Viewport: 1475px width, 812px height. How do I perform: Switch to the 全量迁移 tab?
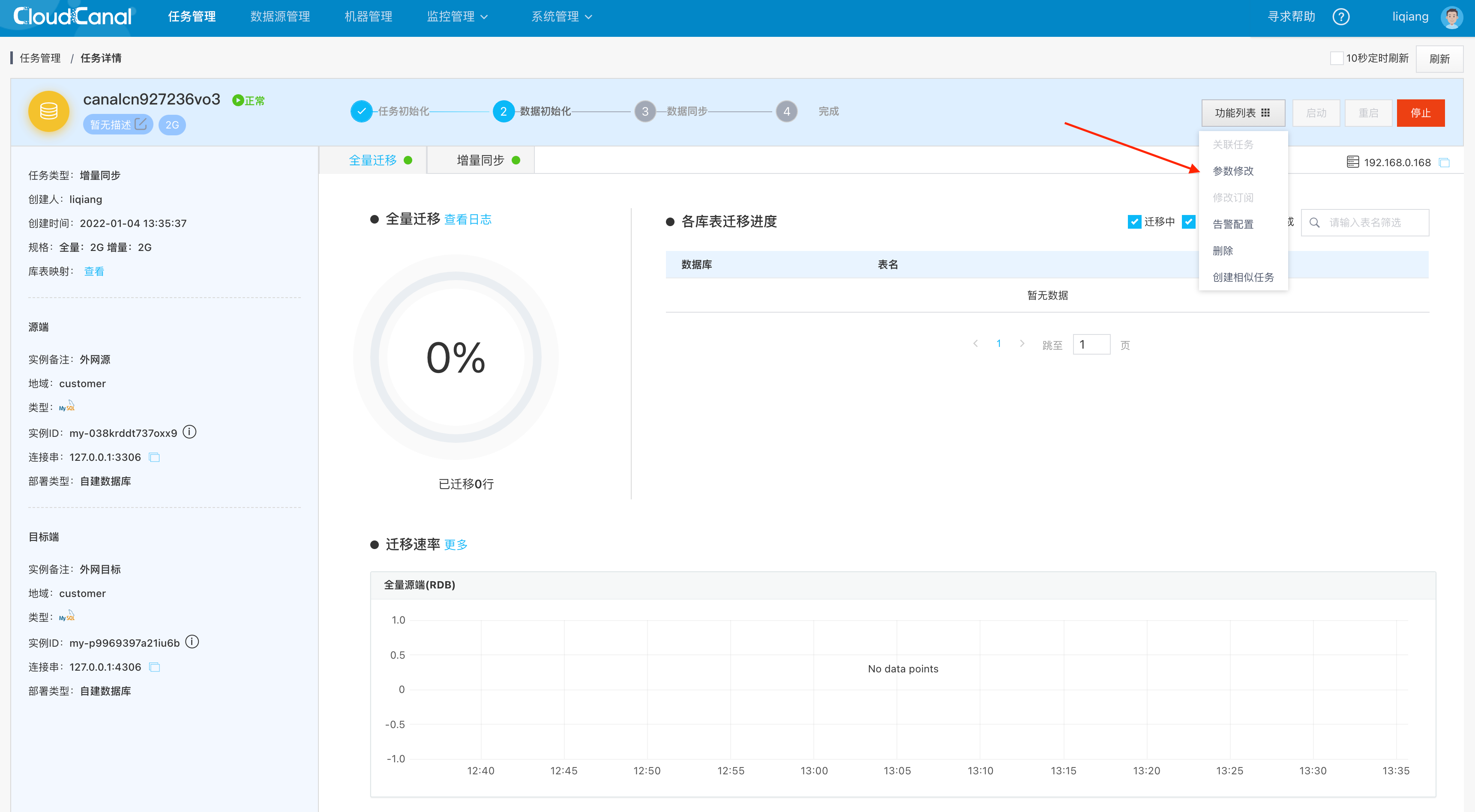point(373,160)
